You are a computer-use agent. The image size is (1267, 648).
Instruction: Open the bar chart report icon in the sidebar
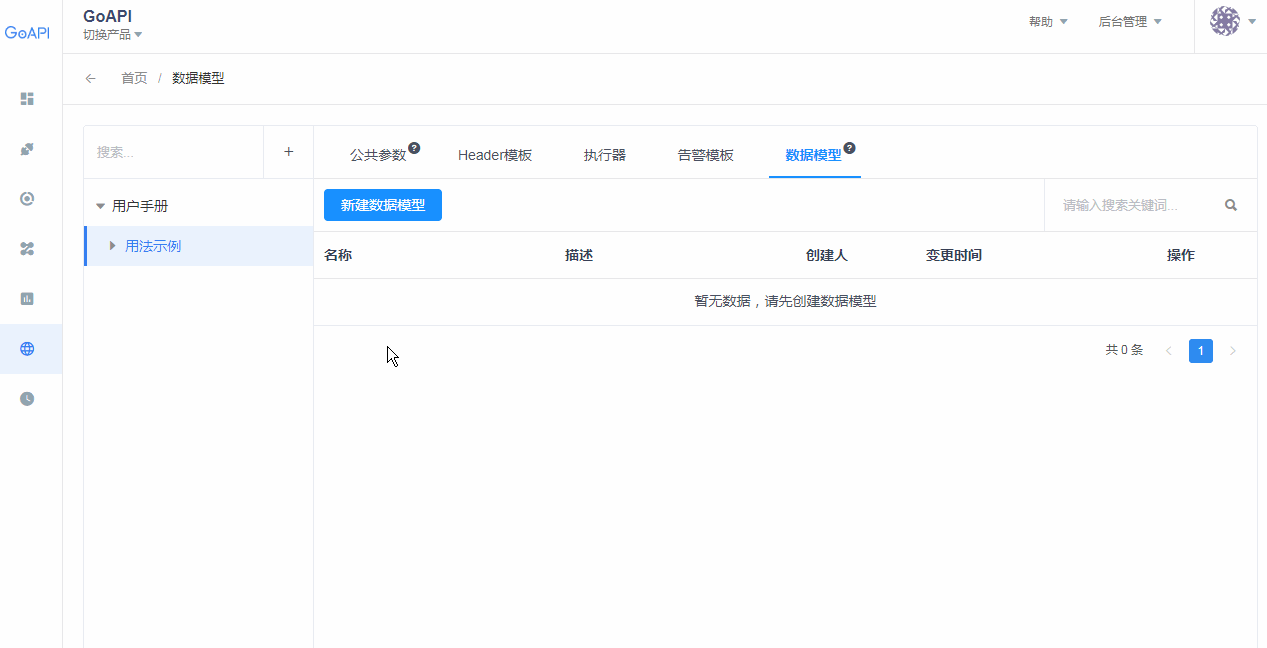point(27,299)
